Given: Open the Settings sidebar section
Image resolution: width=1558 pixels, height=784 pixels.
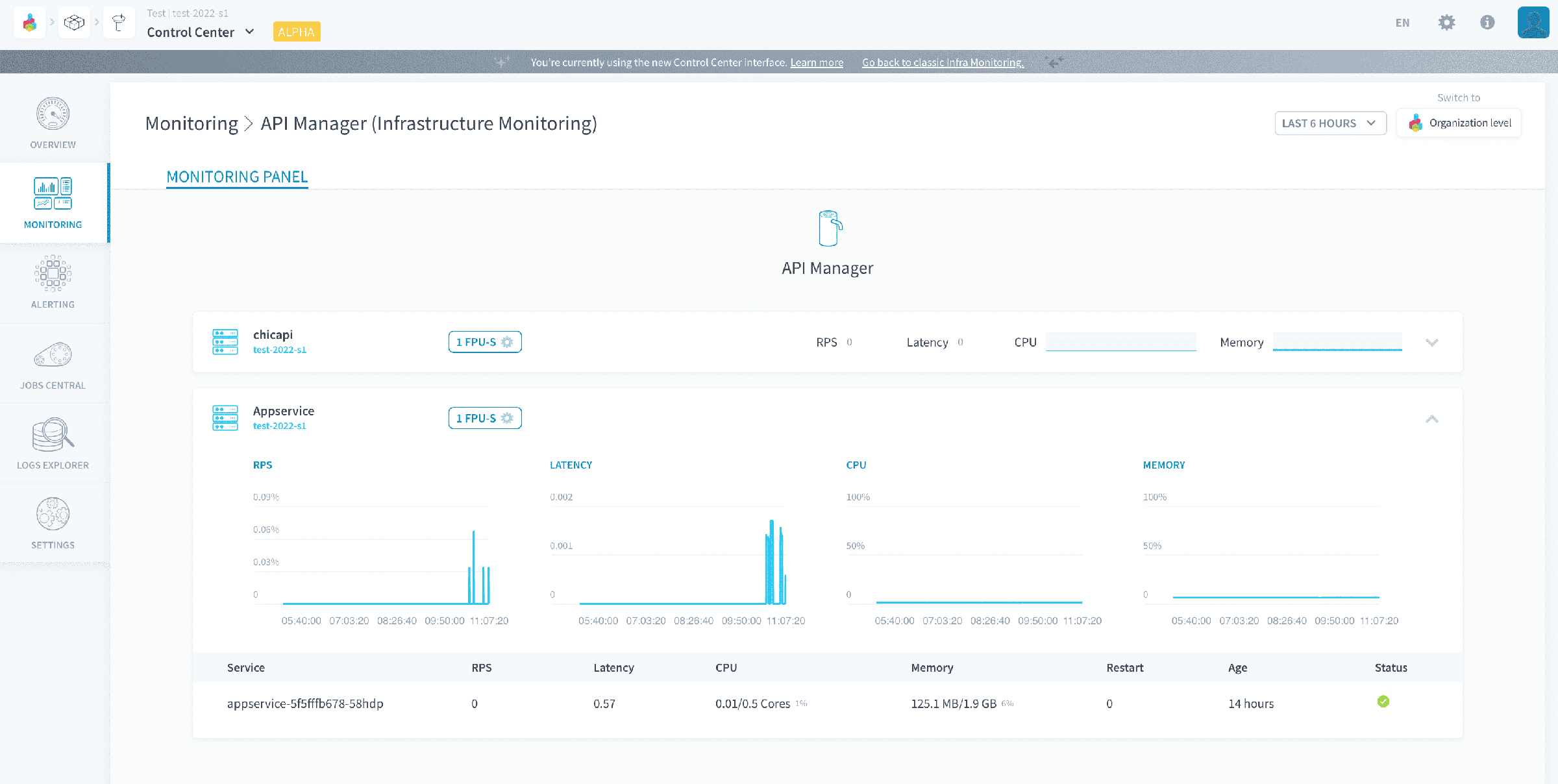Looking at the screenshot, I should tap(53, 523).
